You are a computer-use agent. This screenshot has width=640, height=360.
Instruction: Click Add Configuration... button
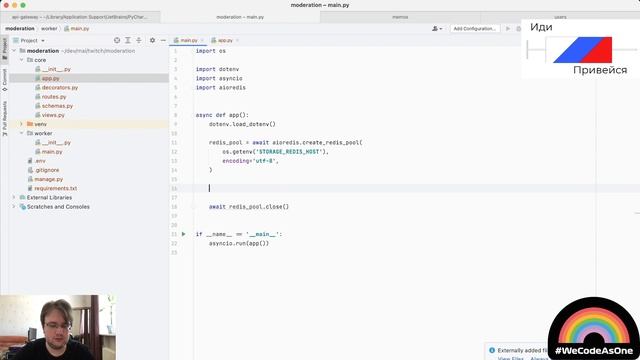[x=474, y=29]
